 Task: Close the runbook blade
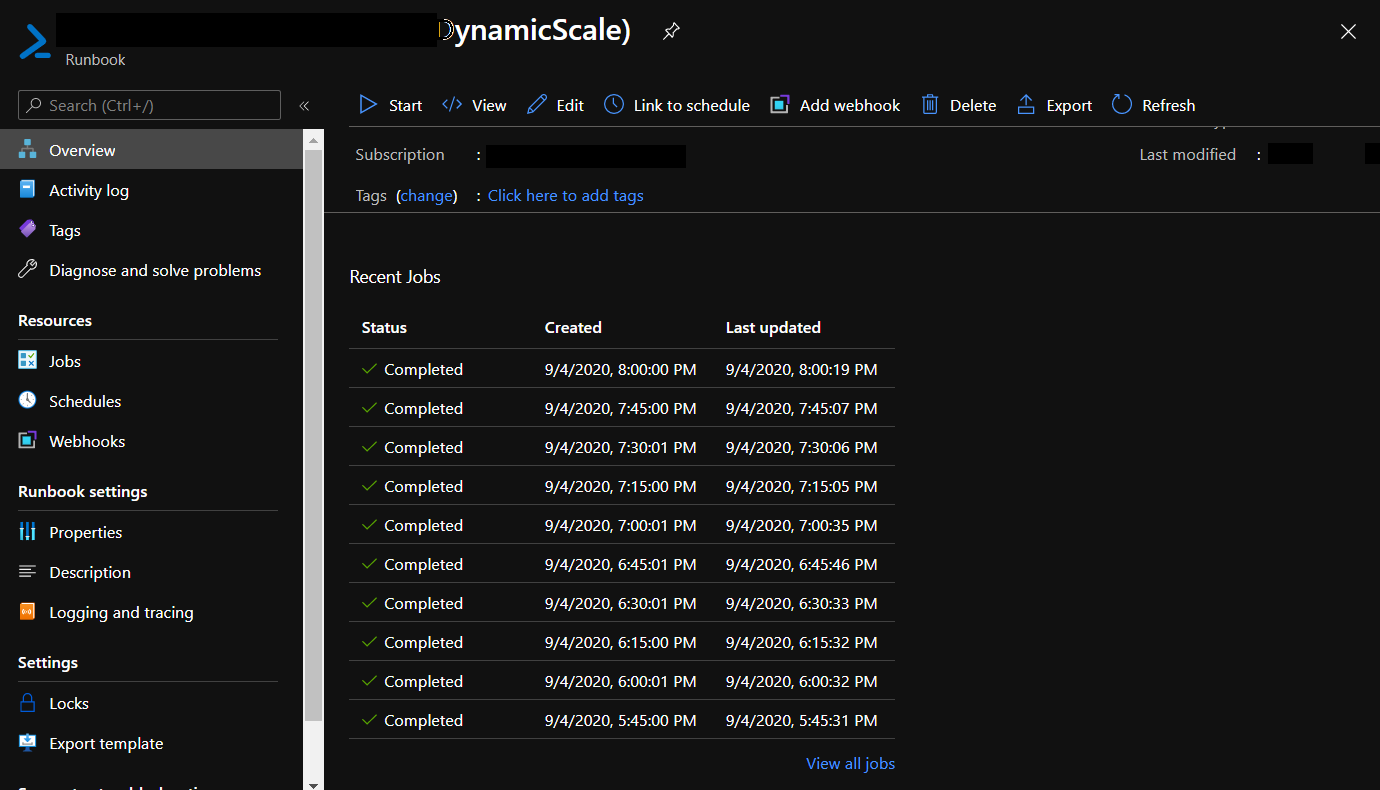(x=1348, y=32)
